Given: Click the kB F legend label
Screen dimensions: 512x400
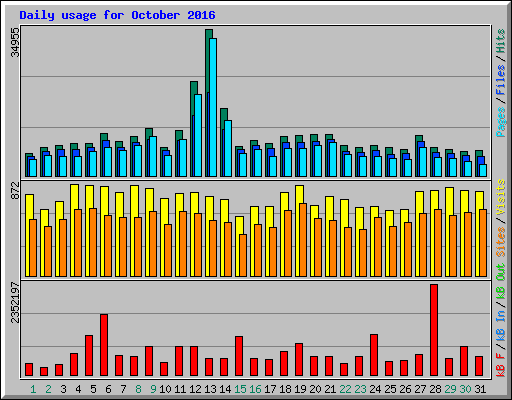Looking at the screenshot, I should [501, 365].
